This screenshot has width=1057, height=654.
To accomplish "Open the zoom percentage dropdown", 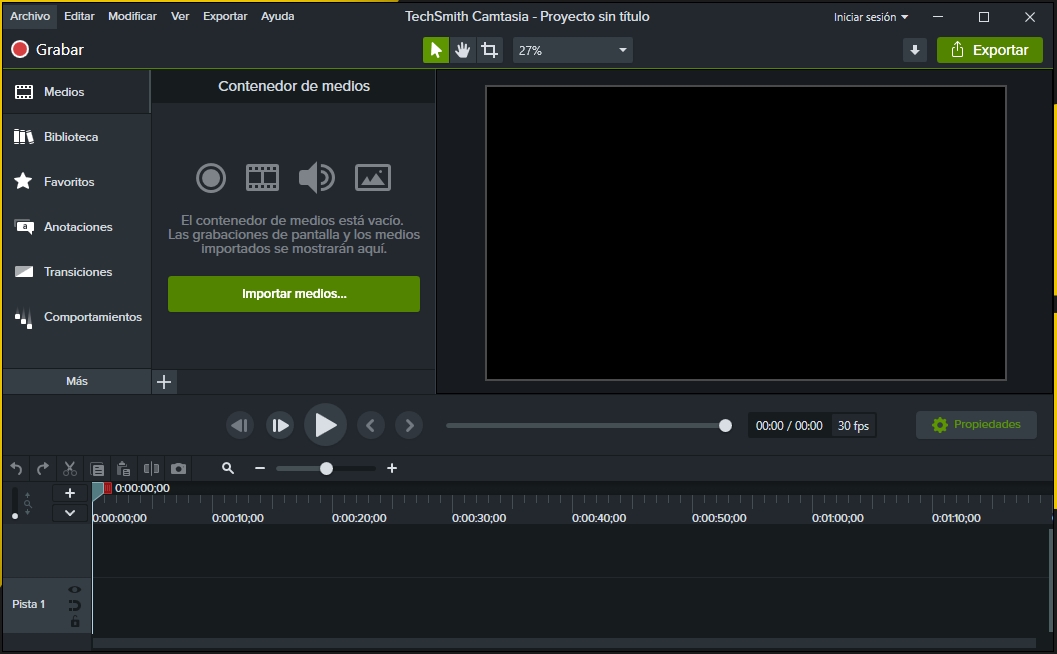I will pyautogui.click(x=572, y=49).
